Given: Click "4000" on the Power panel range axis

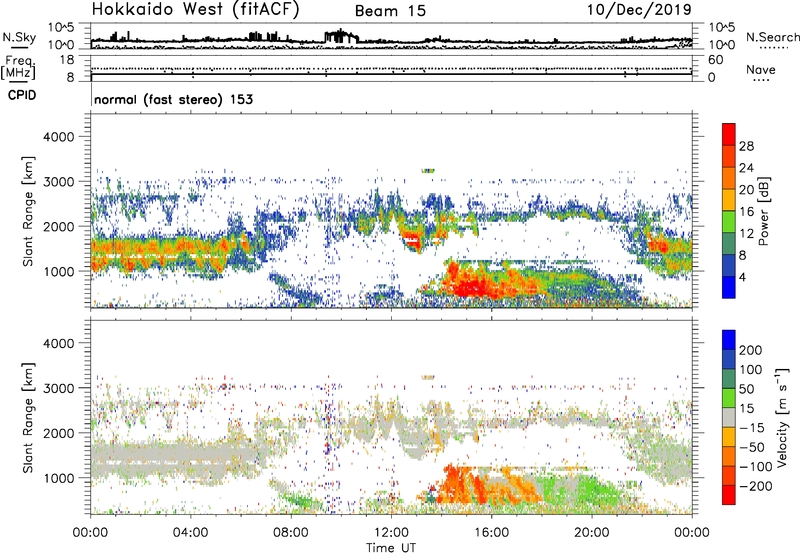Looking at the screenshot, I should [58, 137].
